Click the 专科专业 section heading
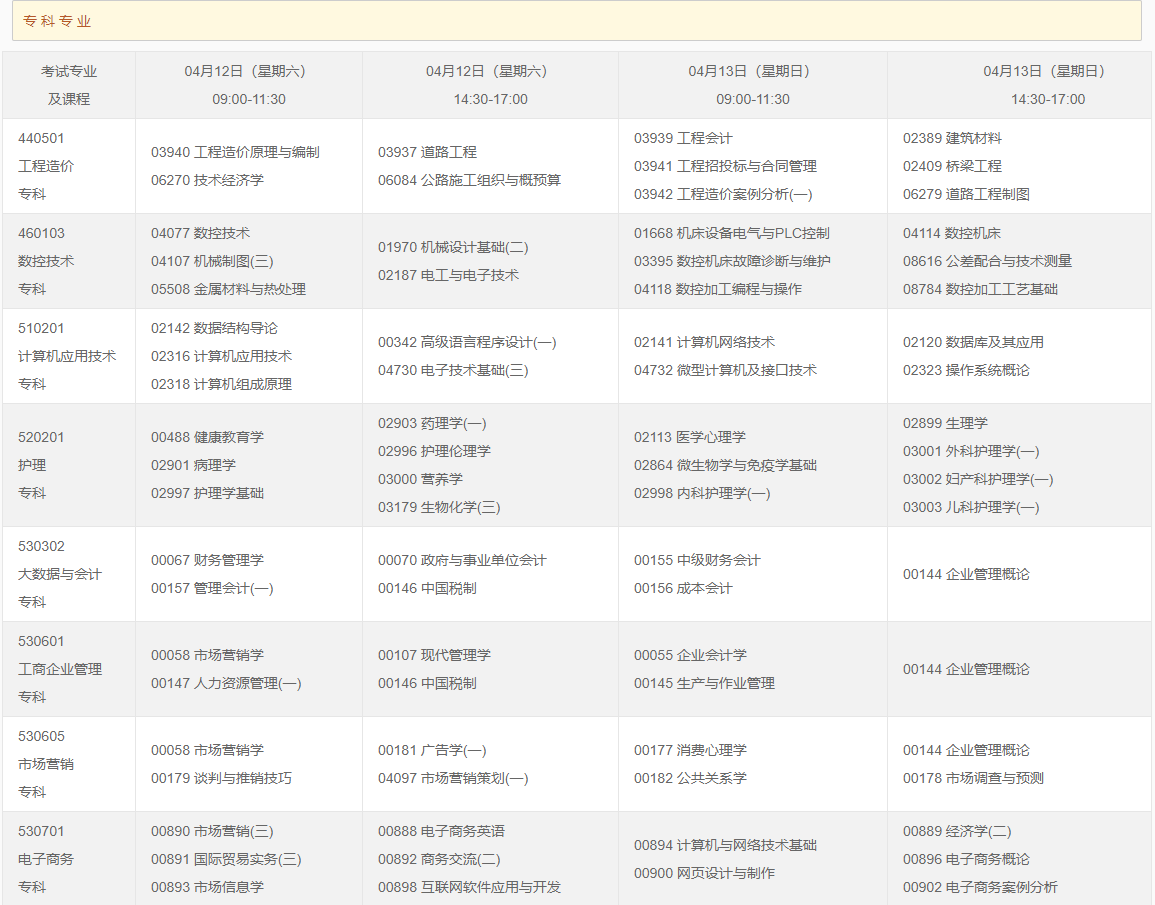 pos(57,21)
